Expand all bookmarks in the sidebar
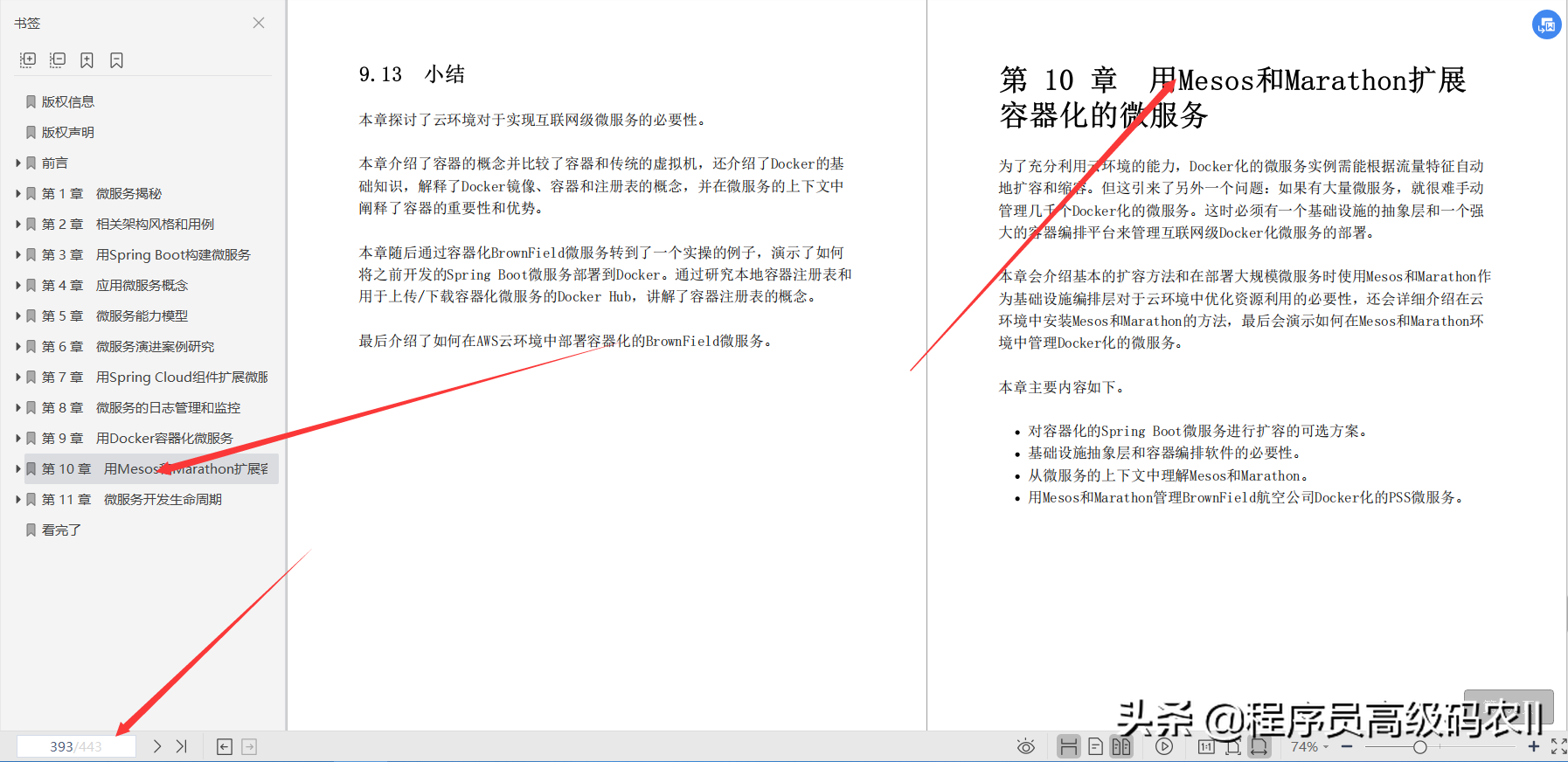 tap(28, 60)
